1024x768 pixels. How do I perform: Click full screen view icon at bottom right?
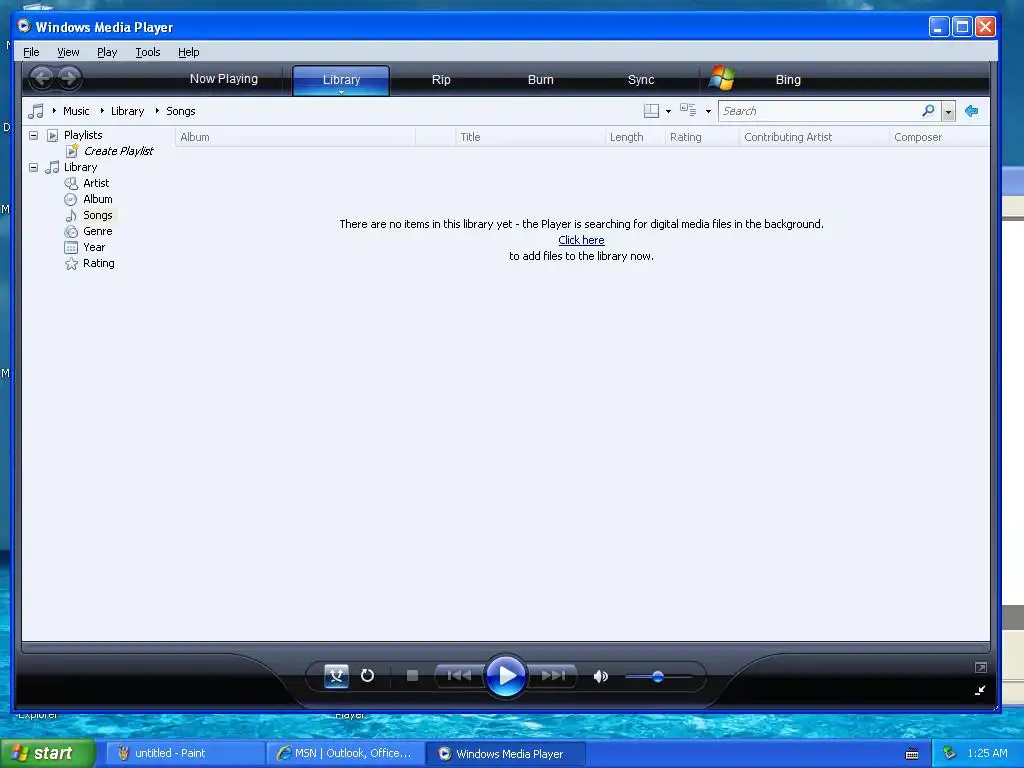980,667
